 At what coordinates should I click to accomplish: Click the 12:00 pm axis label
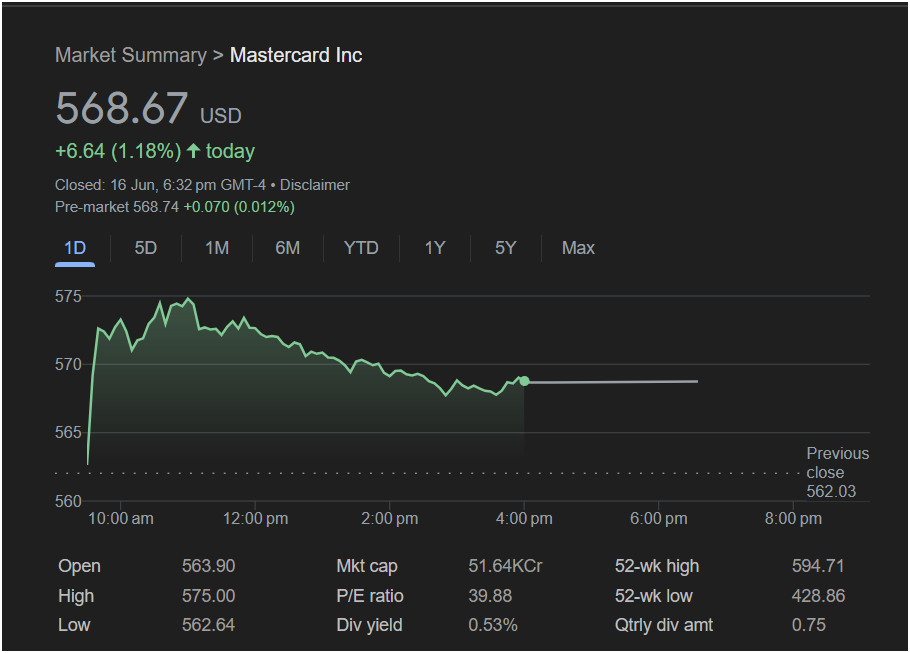coord(255,518)
